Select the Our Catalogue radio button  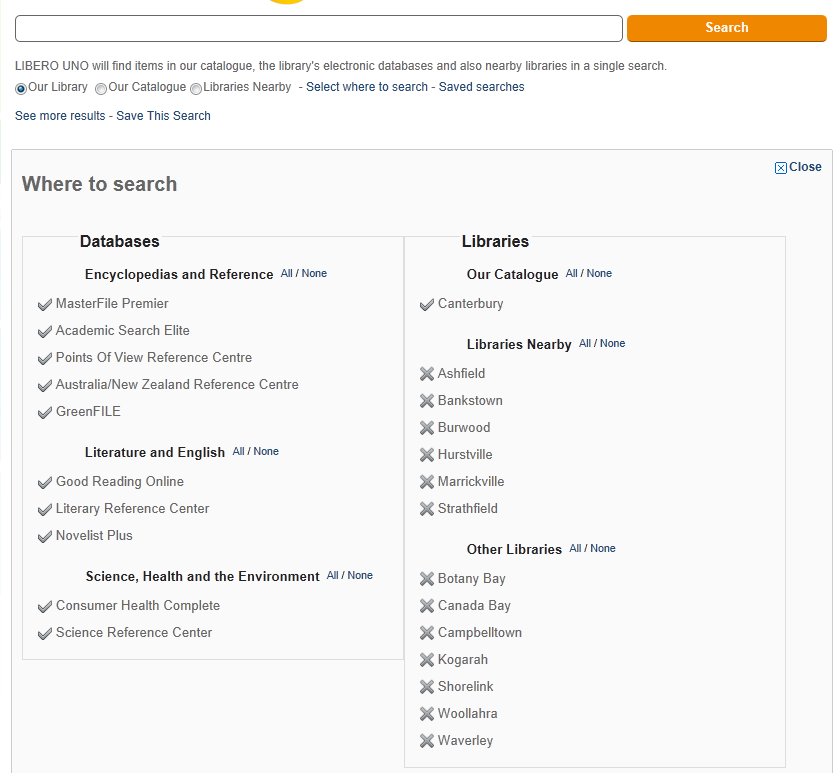point(101,89)
